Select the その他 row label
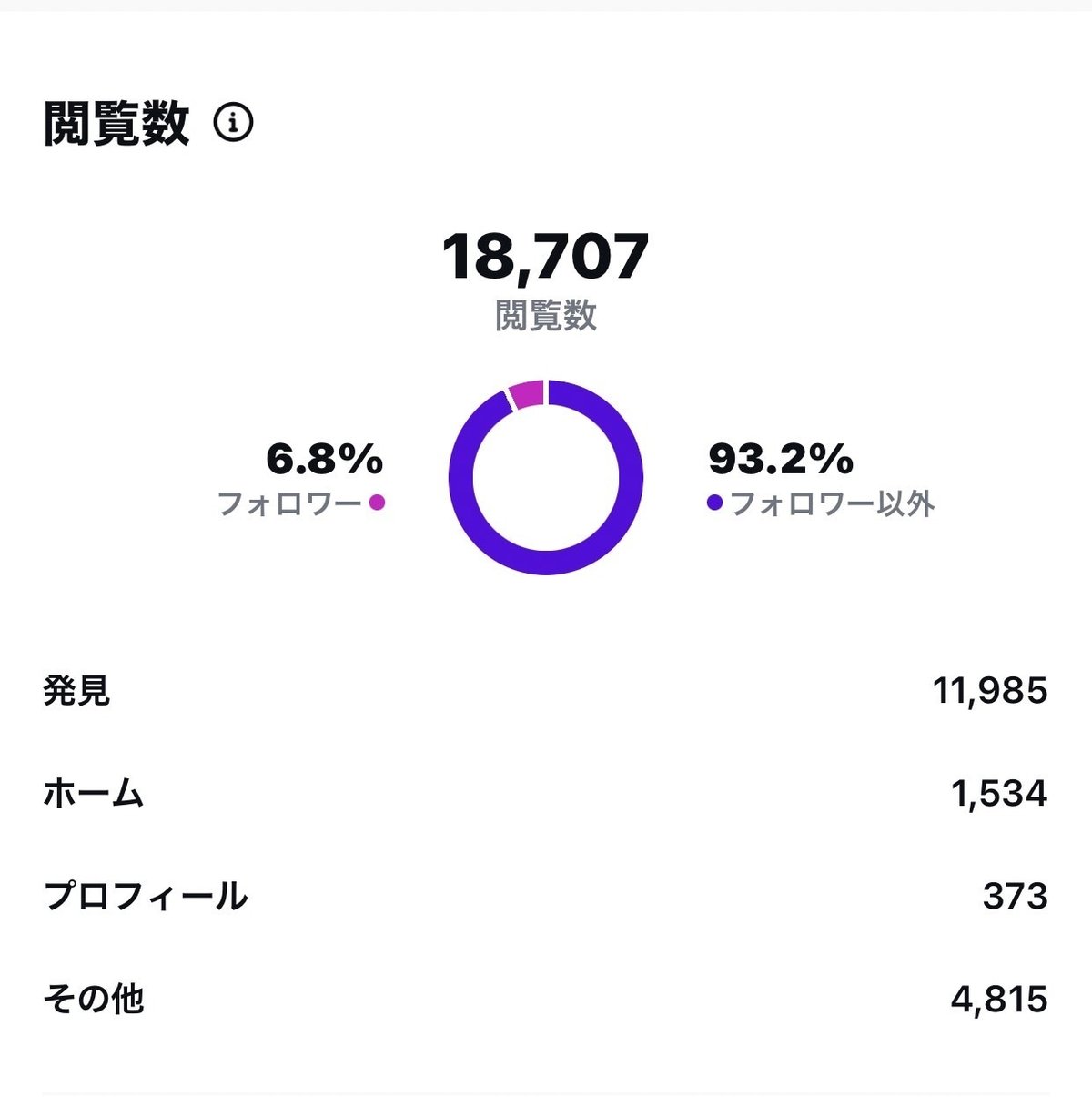This screenshot has width=1092, height=1097. click(x=94, y=1000)
